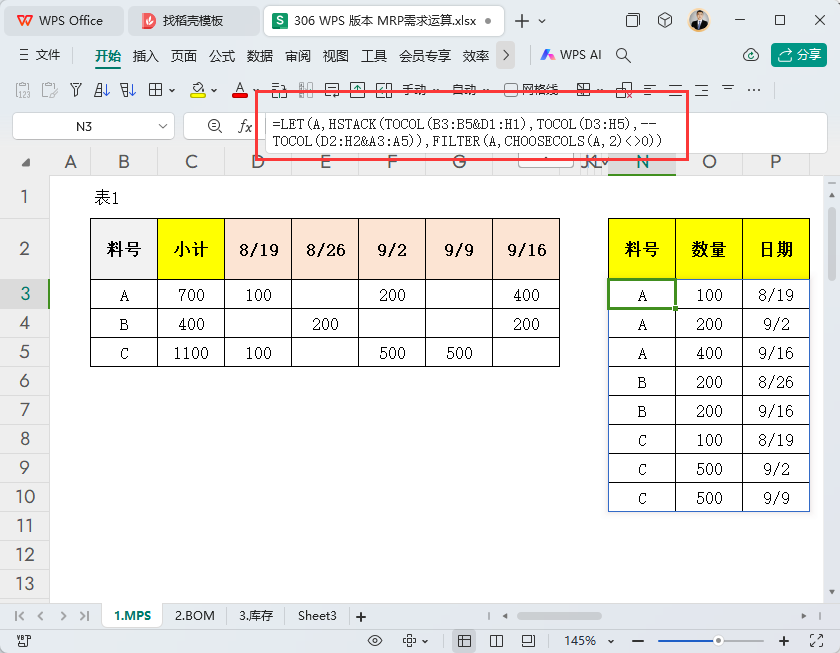The image size is (840, 653).
Task: Click the select-all corner triangle
Action: point(25,162)
